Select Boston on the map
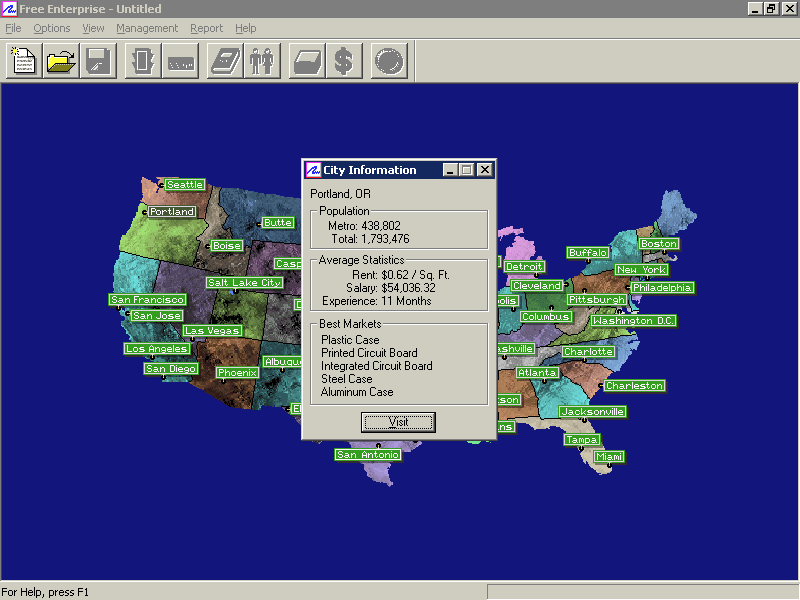 pos(659,244)
